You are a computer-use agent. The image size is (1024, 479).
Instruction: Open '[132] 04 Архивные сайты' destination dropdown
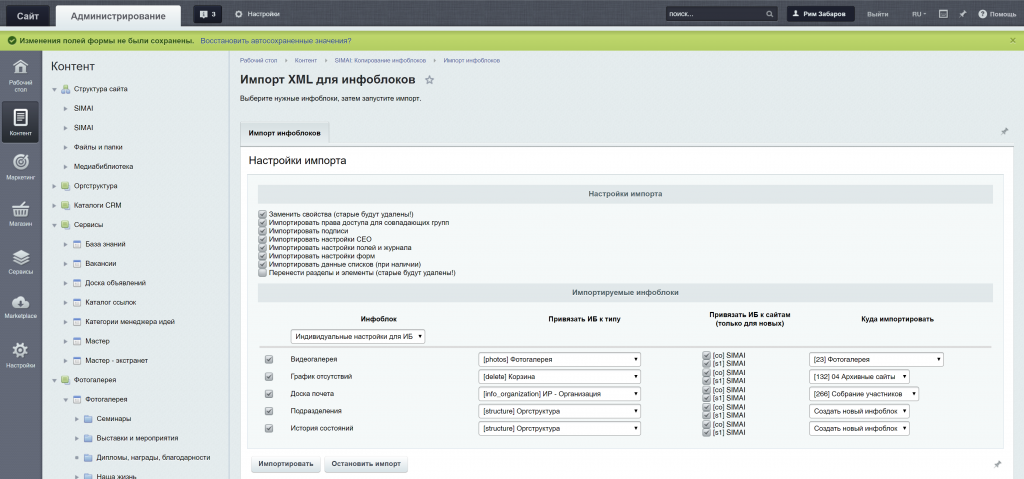859,377
